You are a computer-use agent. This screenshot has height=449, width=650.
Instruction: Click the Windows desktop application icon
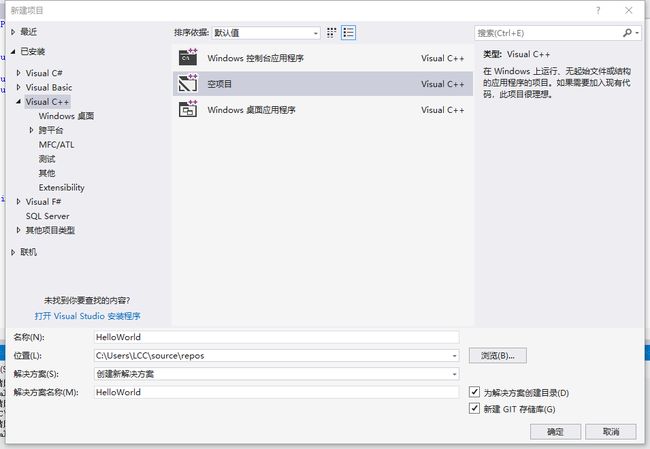pyautogui.click(x=188, y=109)
